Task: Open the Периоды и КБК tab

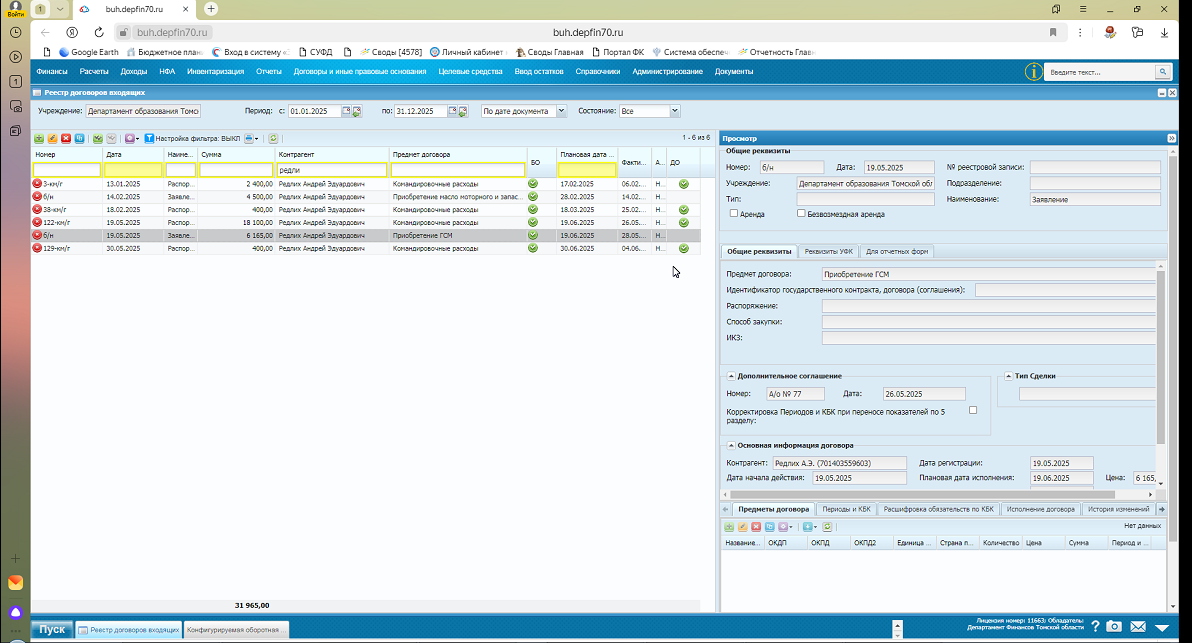Action: tap(846, 509)
